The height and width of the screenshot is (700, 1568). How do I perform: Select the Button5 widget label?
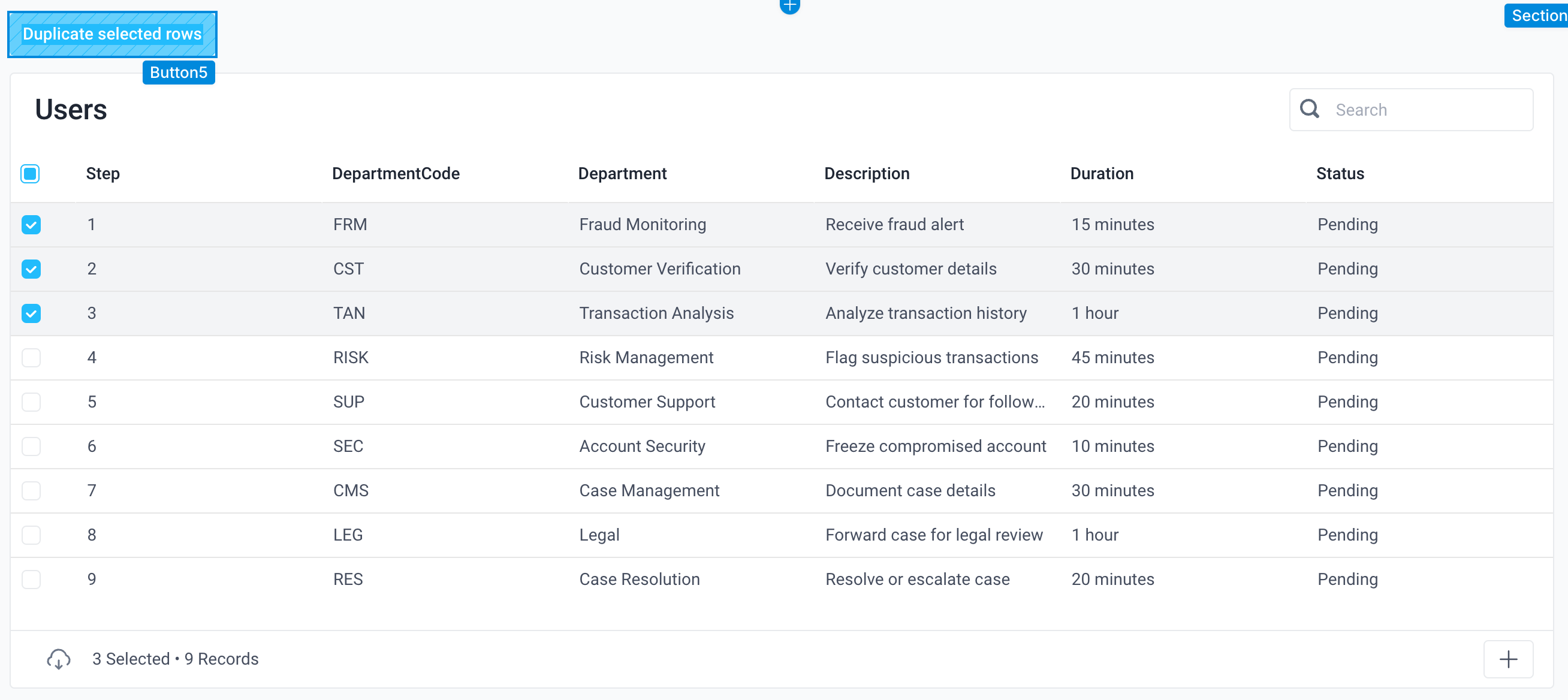(x=179, y=73)
